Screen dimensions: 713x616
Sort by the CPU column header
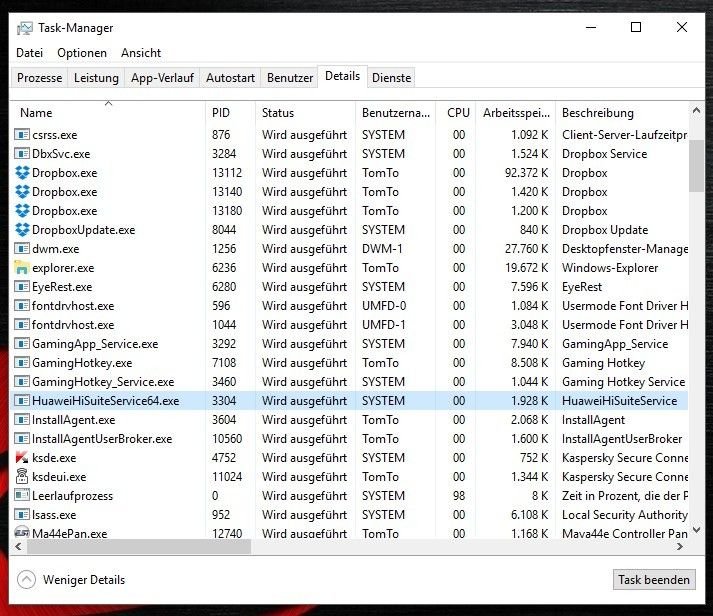[x=456, y=113]
